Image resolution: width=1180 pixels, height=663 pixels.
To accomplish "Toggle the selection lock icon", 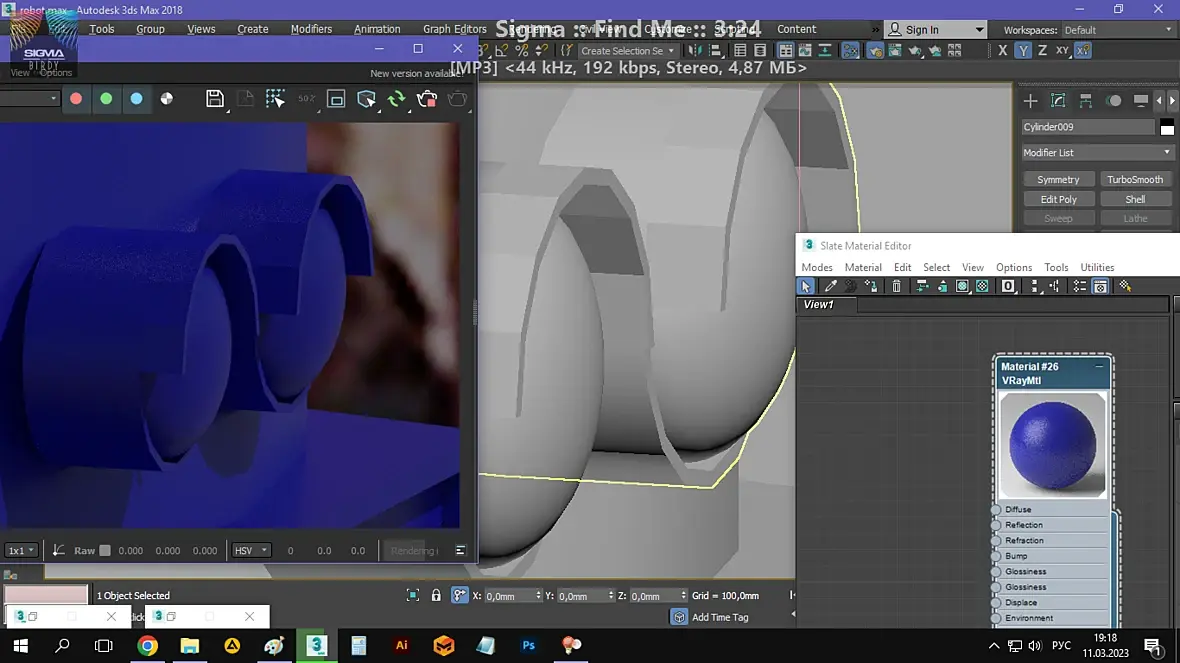I will click(436, 595).
